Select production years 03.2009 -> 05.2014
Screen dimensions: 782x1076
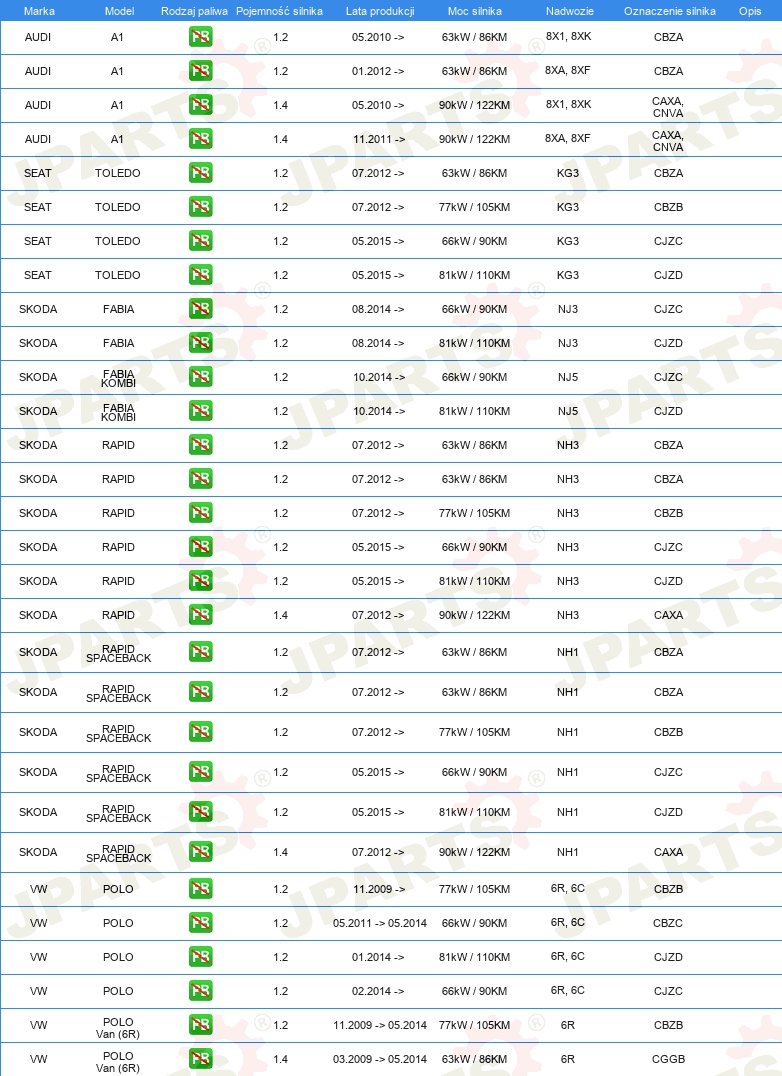(380, 1059)
